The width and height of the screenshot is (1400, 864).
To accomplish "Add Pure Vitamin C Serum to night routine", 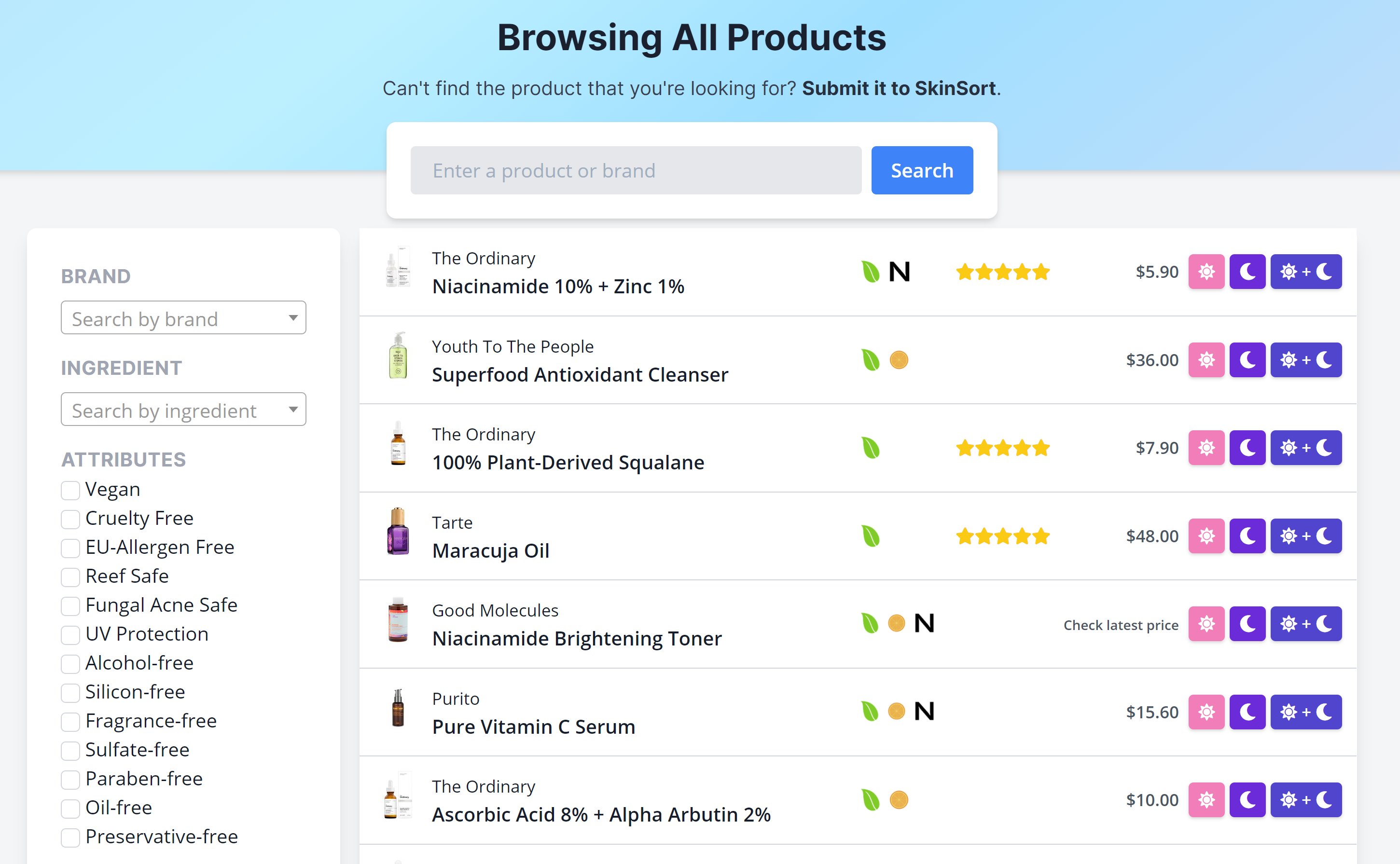I will pos(1248,712).
